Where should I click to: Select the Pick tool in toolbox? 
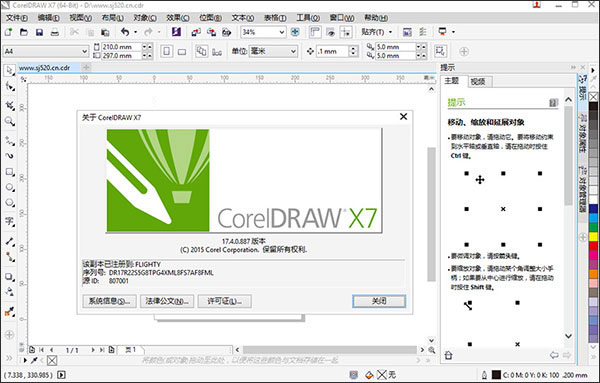coord(10,70)
